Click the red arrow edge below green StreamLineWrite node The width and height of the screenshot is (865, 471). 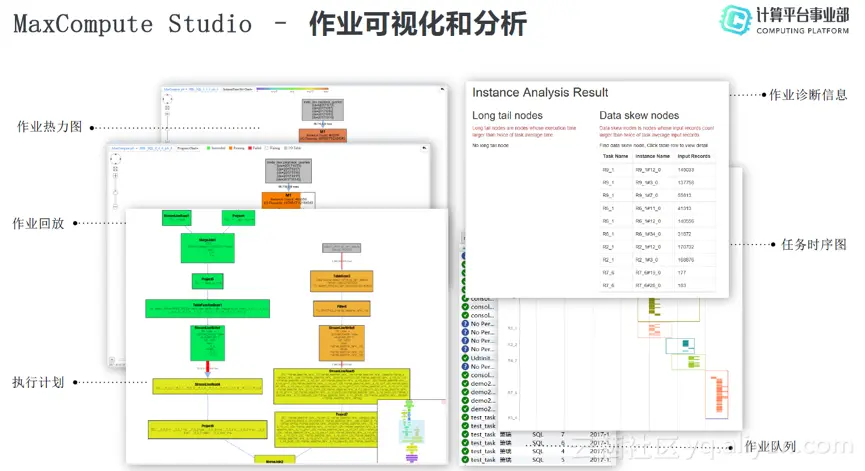tap(207, 367)
